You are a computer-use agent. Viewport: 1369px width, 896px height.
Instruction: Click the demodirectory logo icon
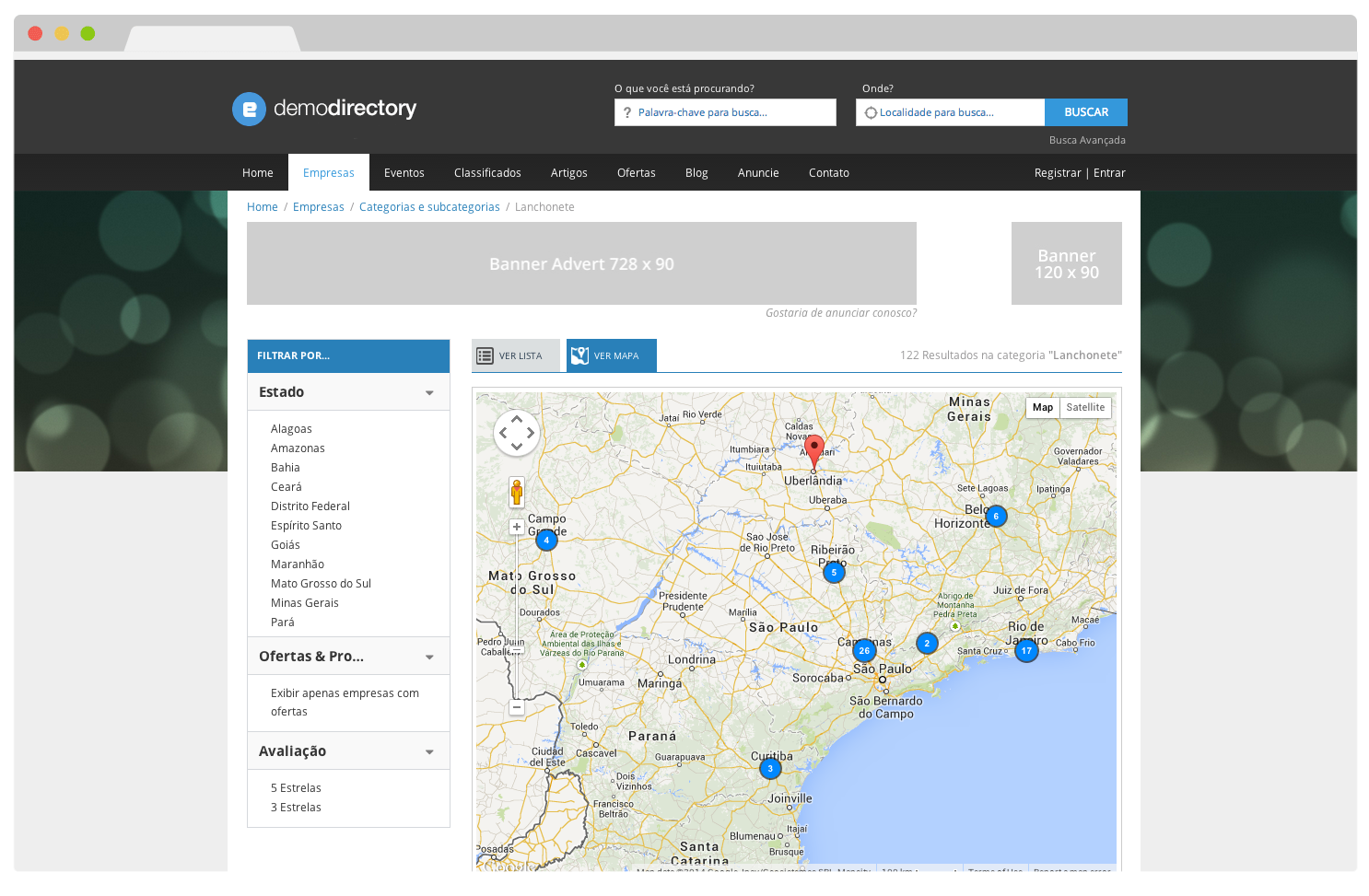click(x=249, y=109)
